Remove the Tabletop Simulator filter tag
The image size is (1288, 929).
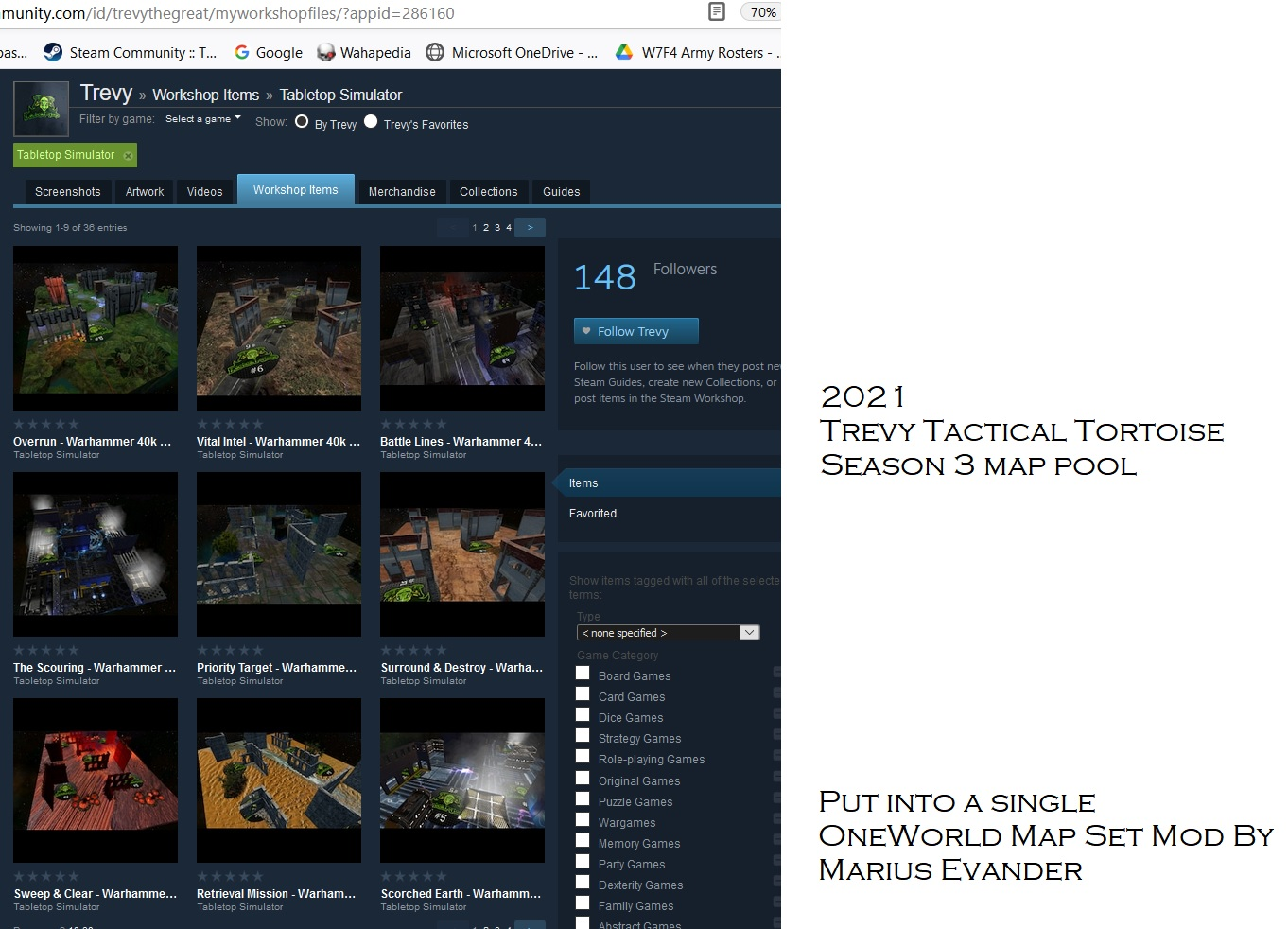coord(128,155)
